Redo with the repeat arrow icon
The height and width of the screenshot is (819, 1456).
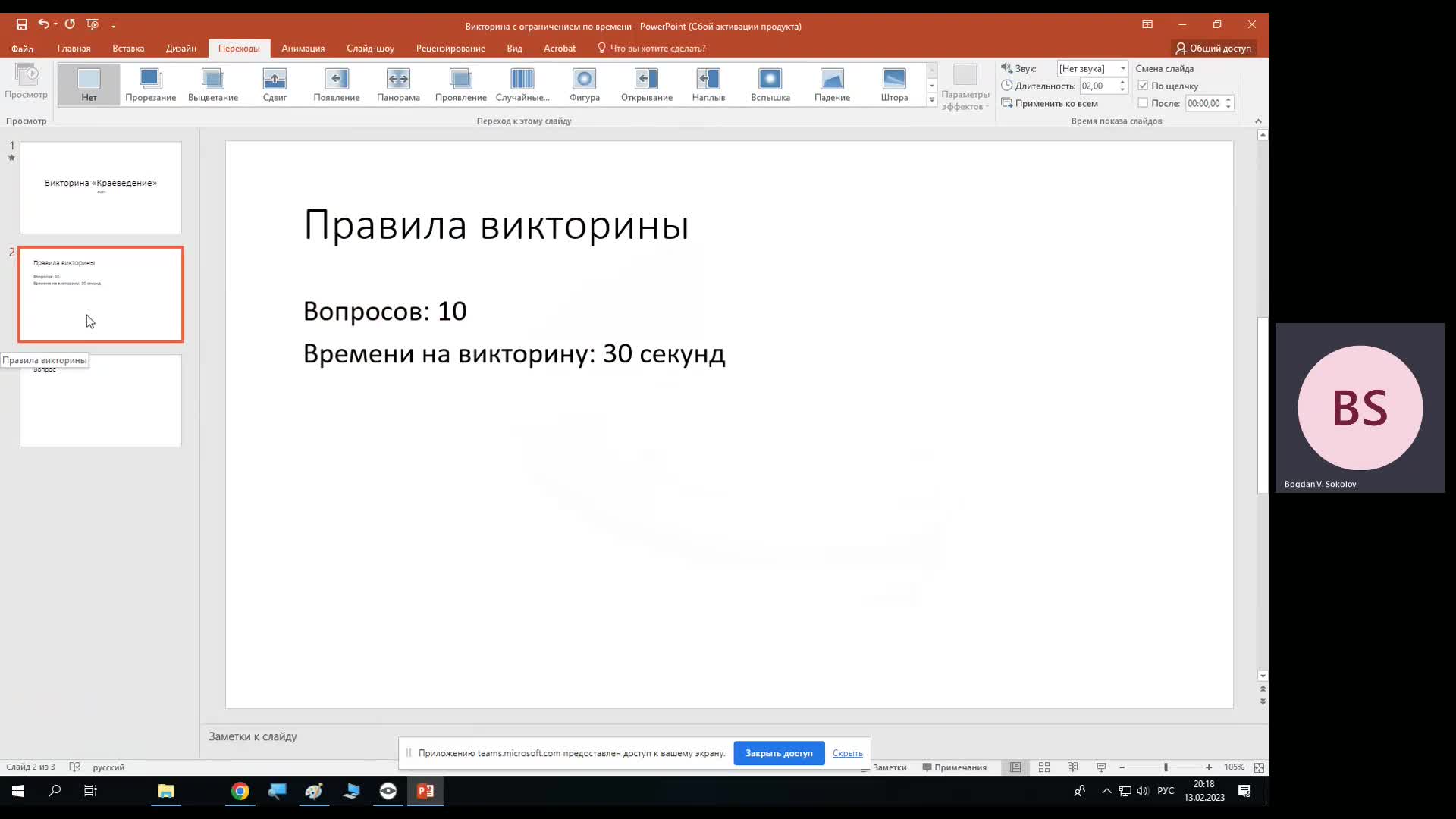pyautogui.click(x=70, y=24)
